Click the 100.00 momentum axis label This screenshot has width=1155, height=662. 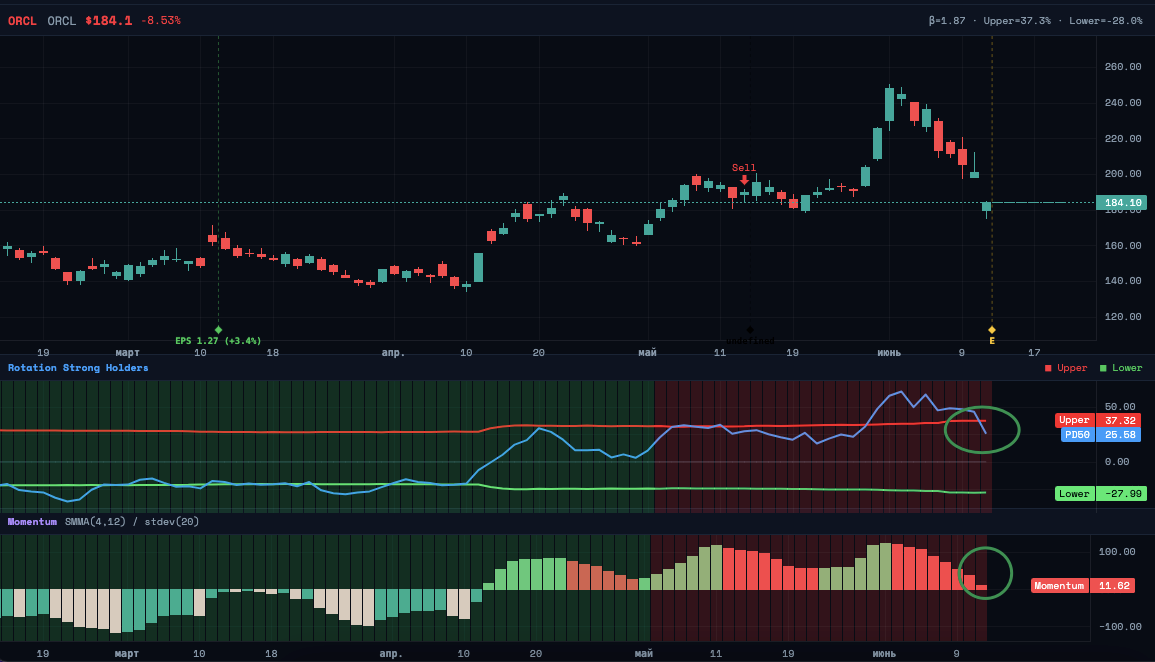[1117, 552]
